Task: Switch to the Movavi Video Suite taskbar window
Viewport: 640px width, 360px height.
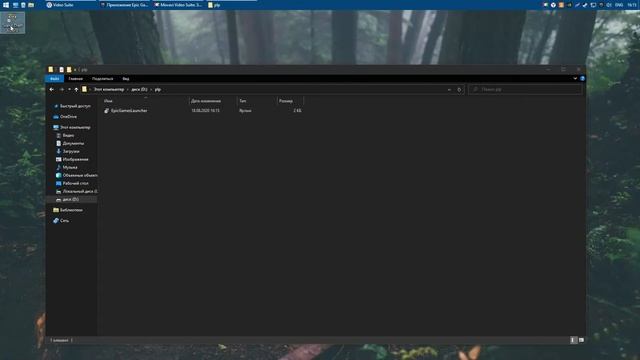Action: click(x=178, y=5)
